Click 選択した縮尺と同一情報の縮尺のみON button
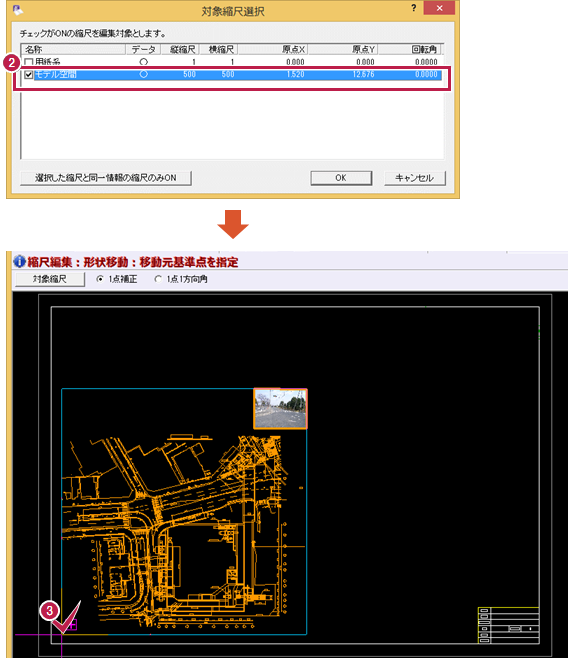The height and width of the screenshot is (658, 568). point(106,178)
